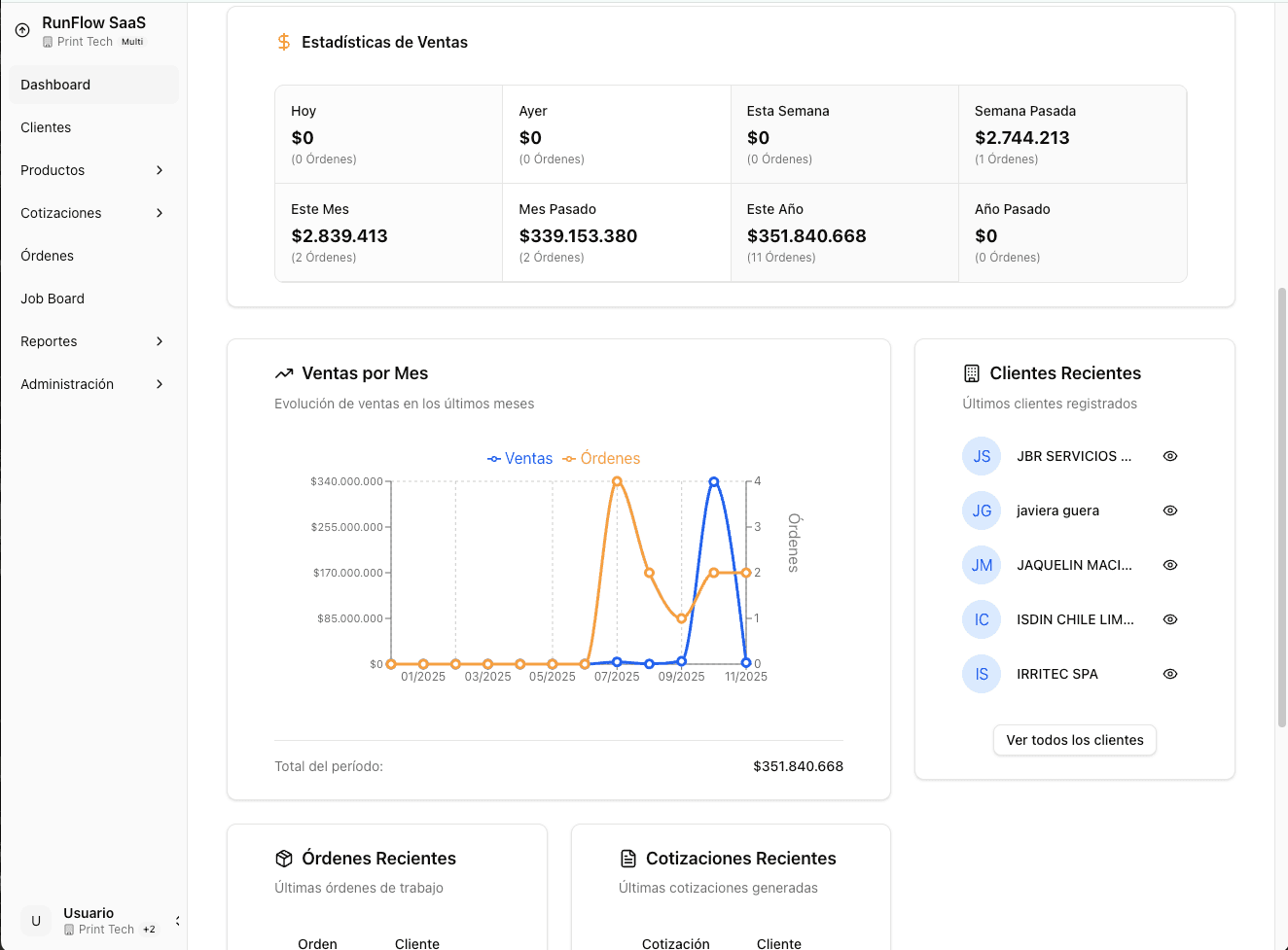View javiera guera client via eye icon

(x=1170, y=510)
